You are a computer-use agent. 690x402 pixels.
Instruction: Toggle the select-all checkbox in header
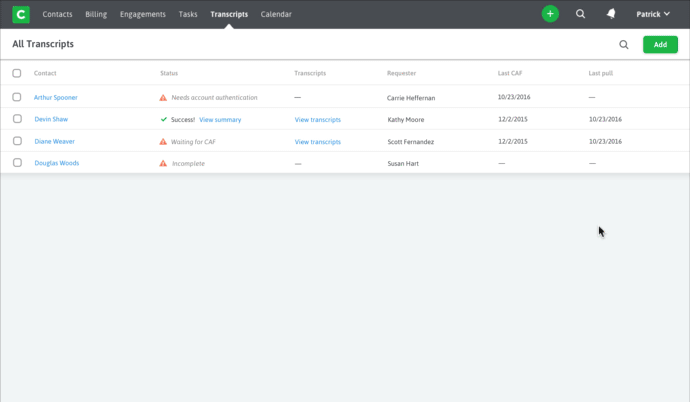[17, 73]
